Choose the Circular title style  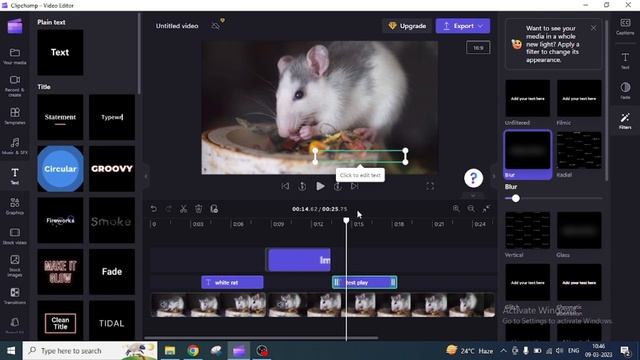coord(60,169)
